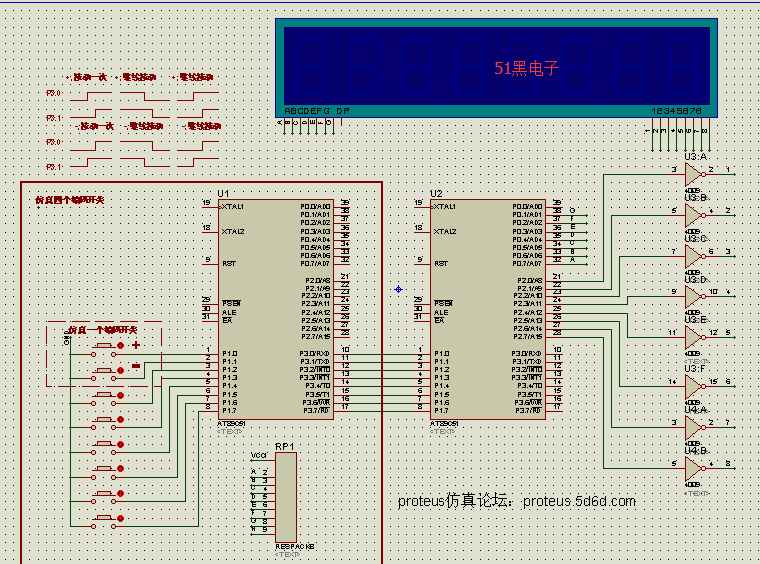Click the P1.0 pin label on U1

pos(230,354)
